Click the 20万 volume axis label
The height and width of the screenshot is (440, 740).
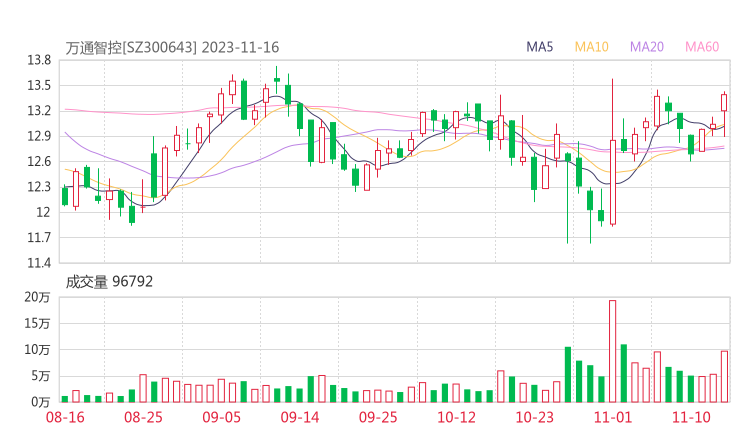pyautogui.click(x=37, y=297)
